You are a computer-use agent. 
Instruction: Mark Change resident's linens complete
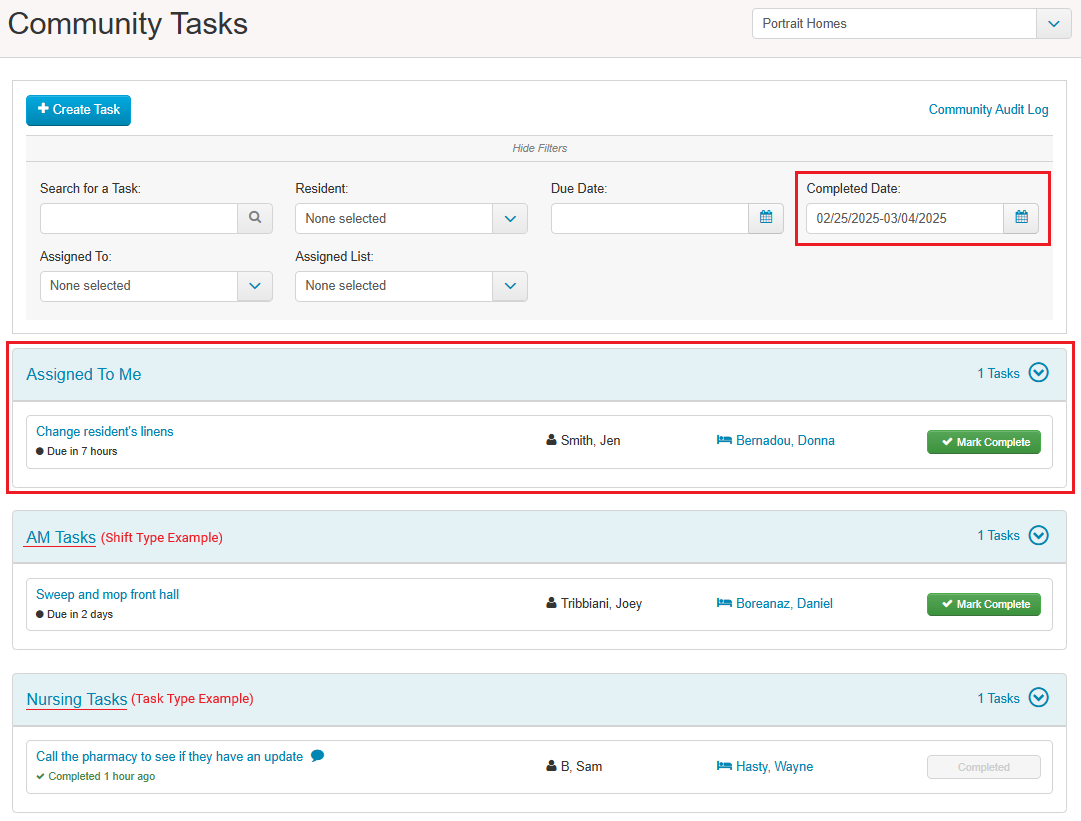click(x=983, y=442)
